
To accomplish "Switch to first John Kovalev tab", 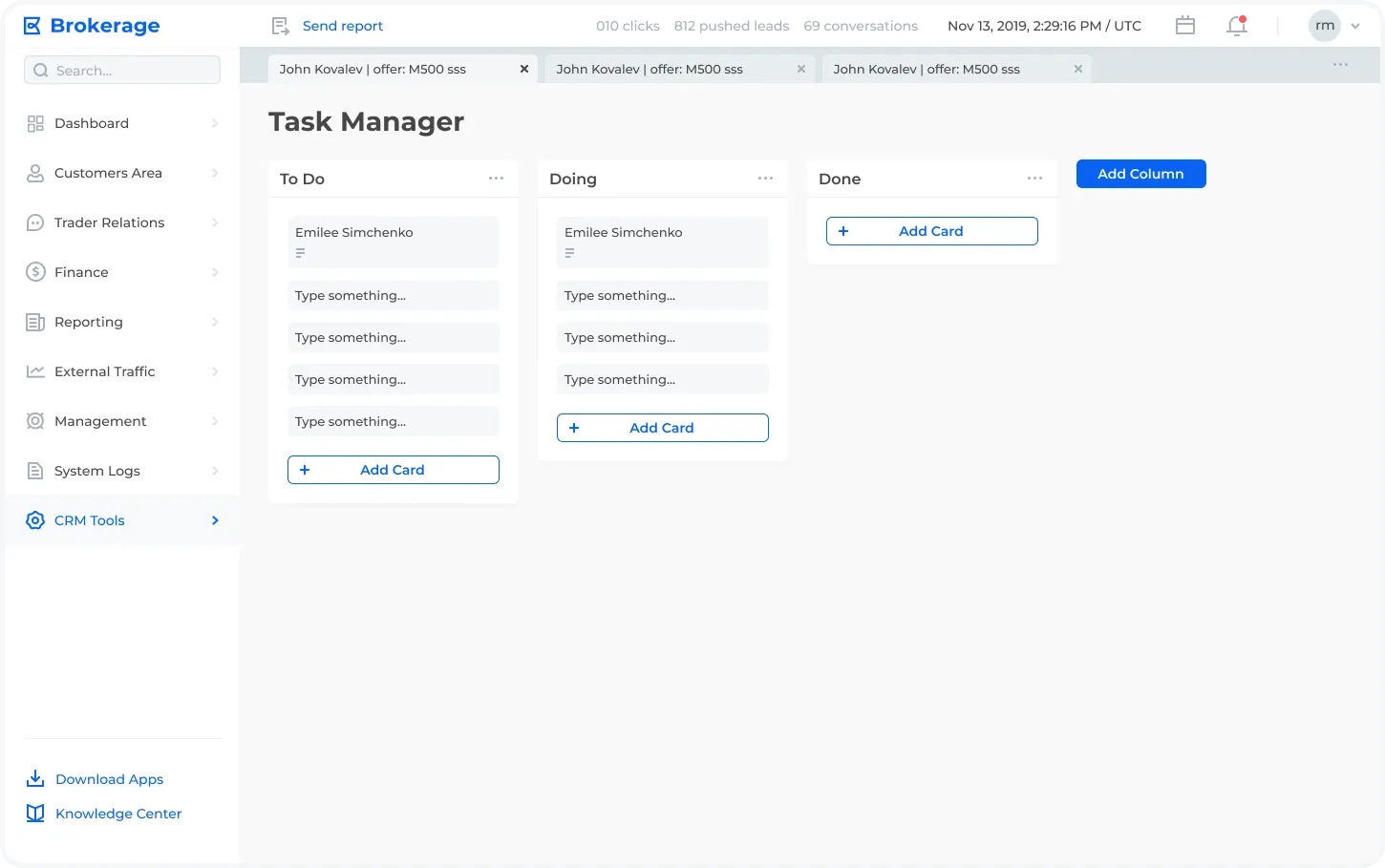I will click(403, 69).
